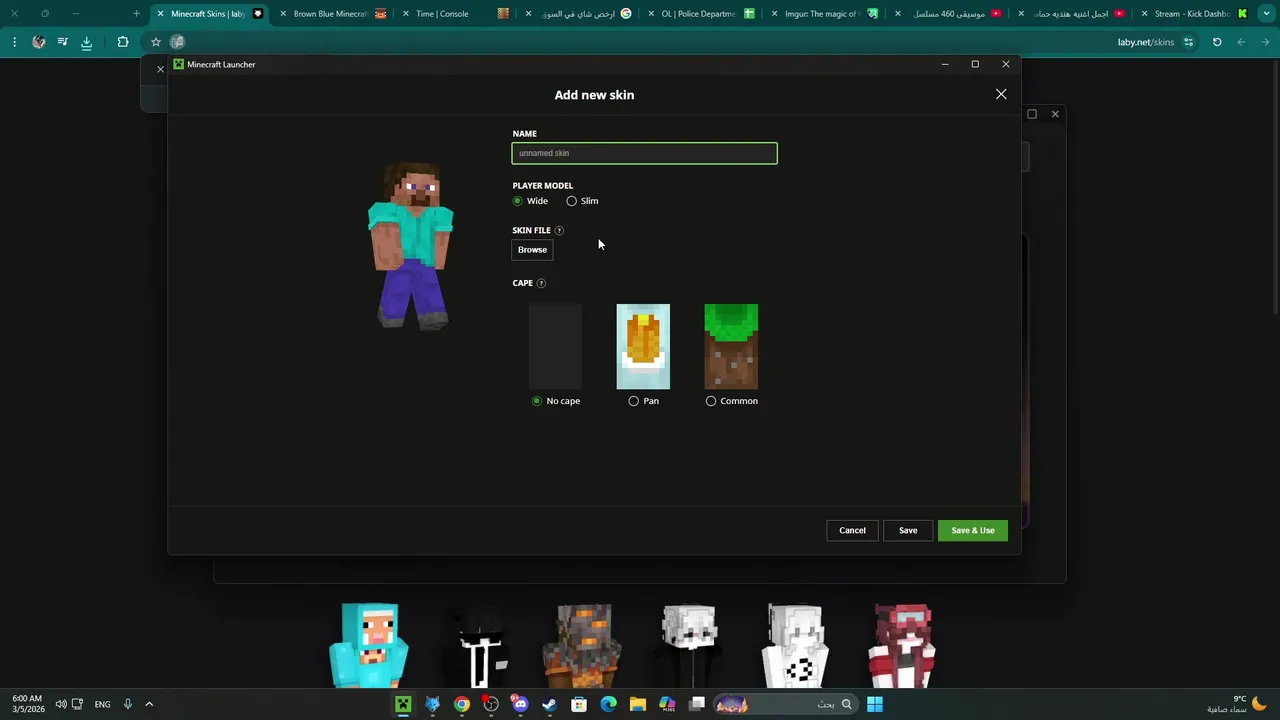This screenshot has width=1280, height=720.
Task: Open the taskbar clock showing 6:00 AM
Action: (27, 704)
